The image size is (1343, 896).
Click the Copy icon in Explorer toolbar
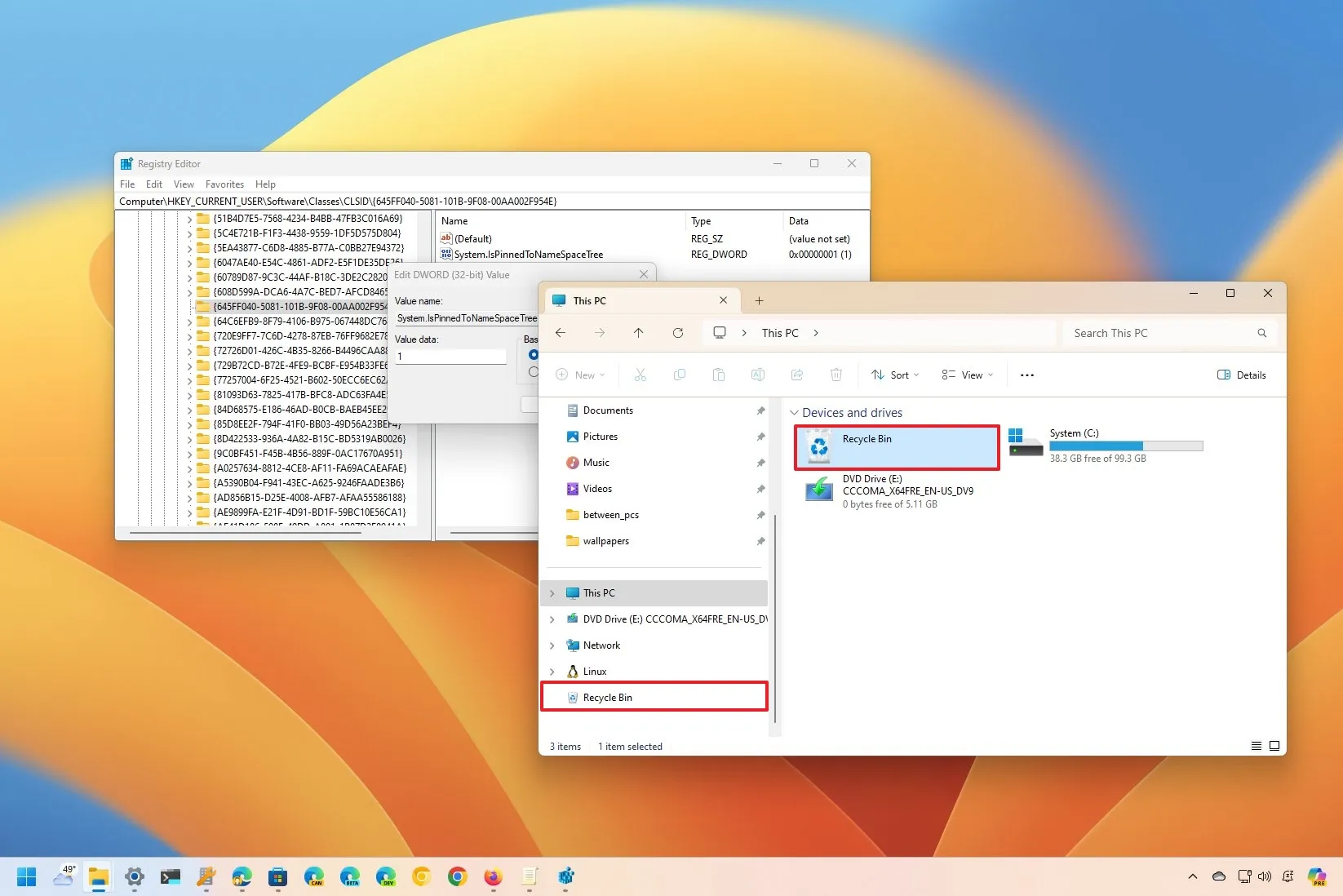pos(680,375)
